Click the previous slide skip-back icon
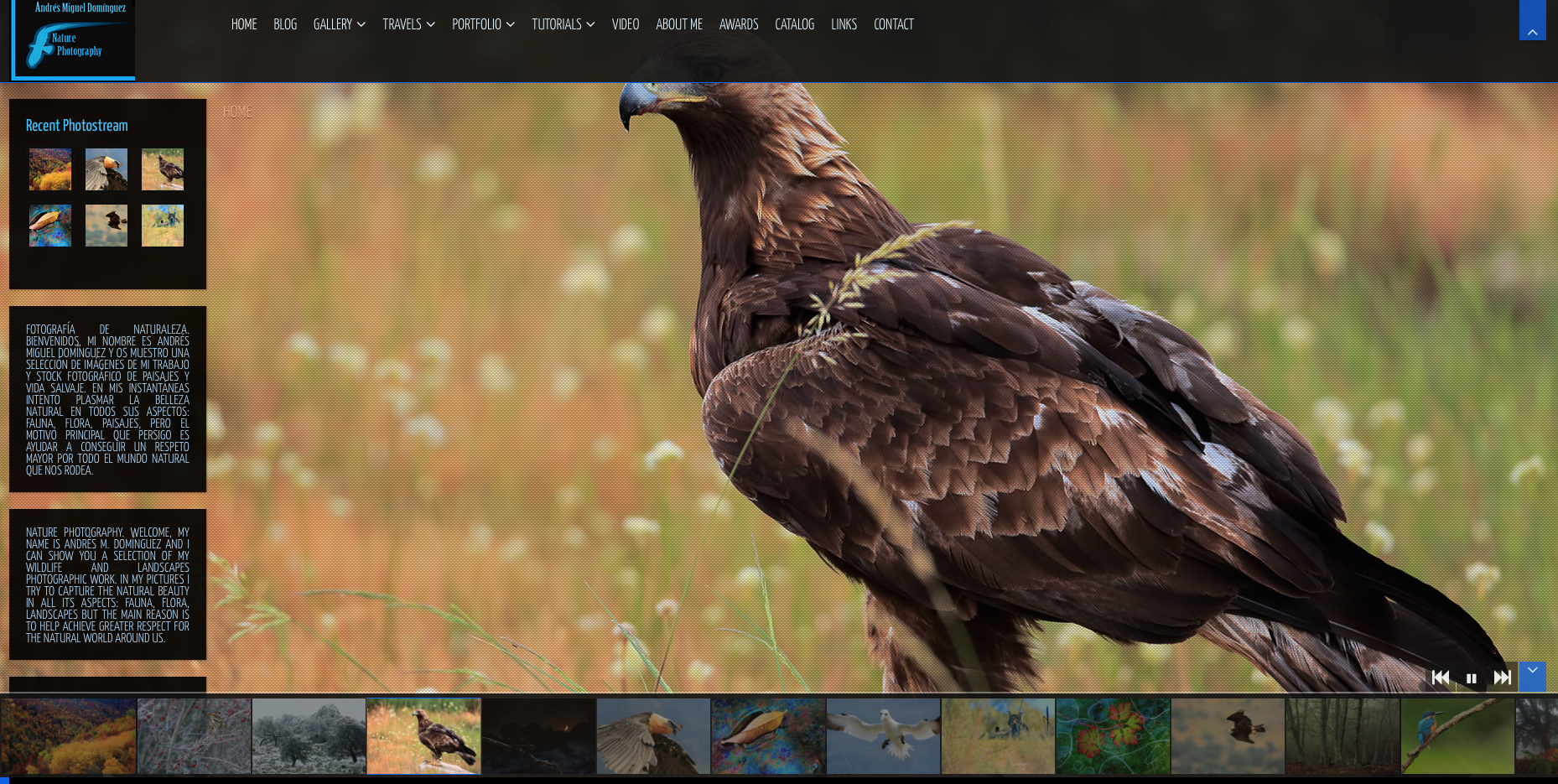Image resolution: width=1558 pixels, height=784 pixels. [1440, 678]
